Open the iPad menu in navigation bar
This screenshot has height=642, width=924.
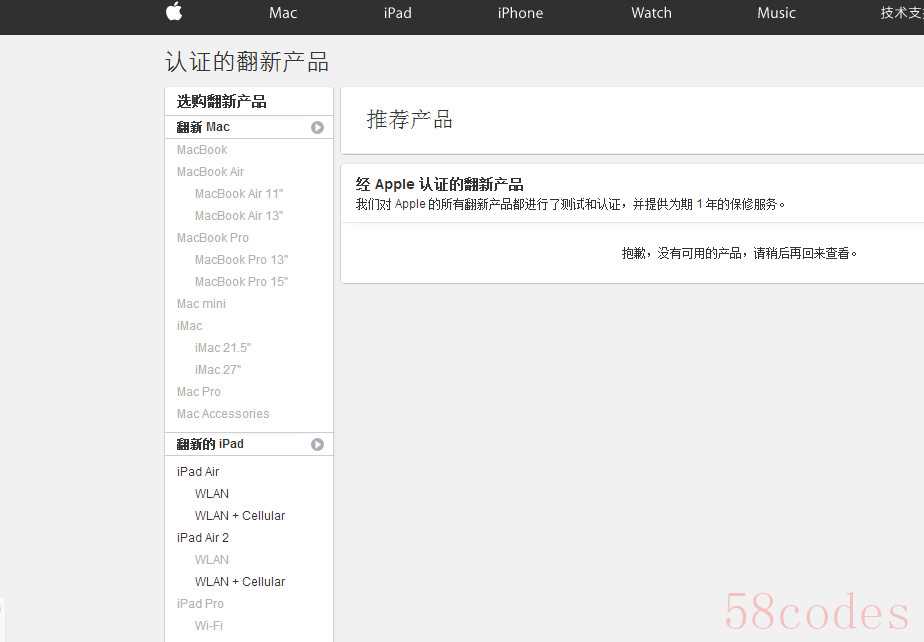pos(398,13)
